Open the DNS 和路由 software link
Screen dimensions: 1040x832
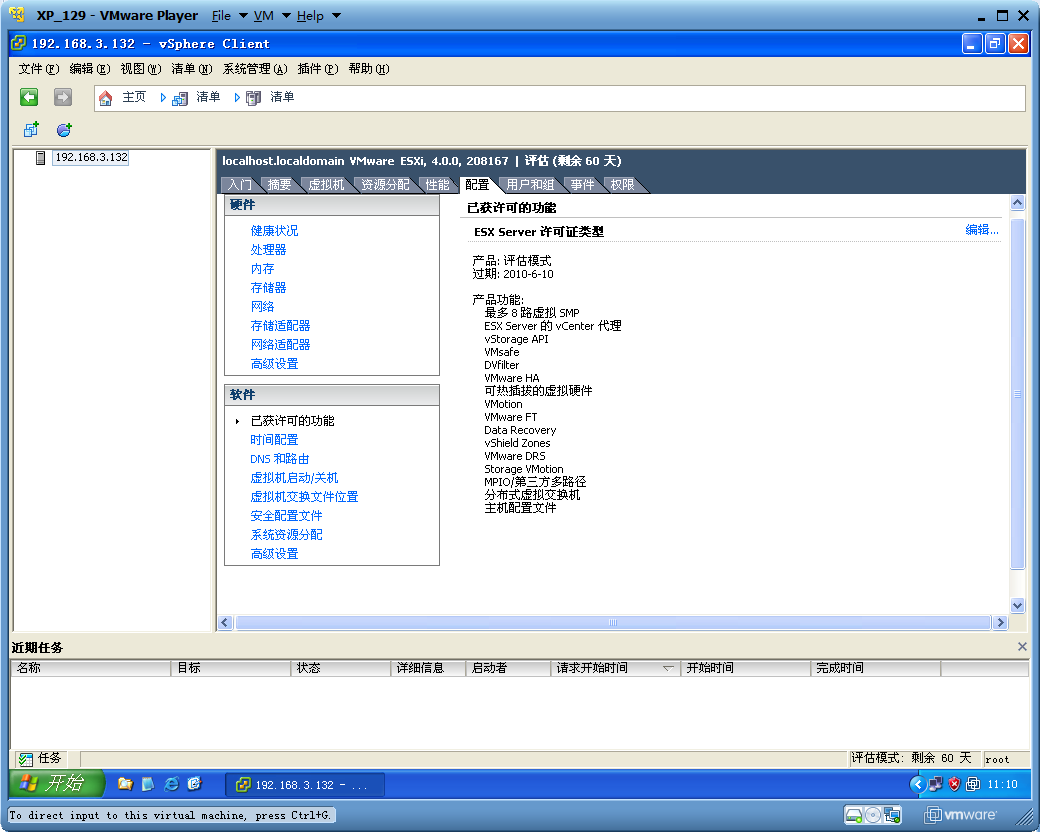(279, 458)
